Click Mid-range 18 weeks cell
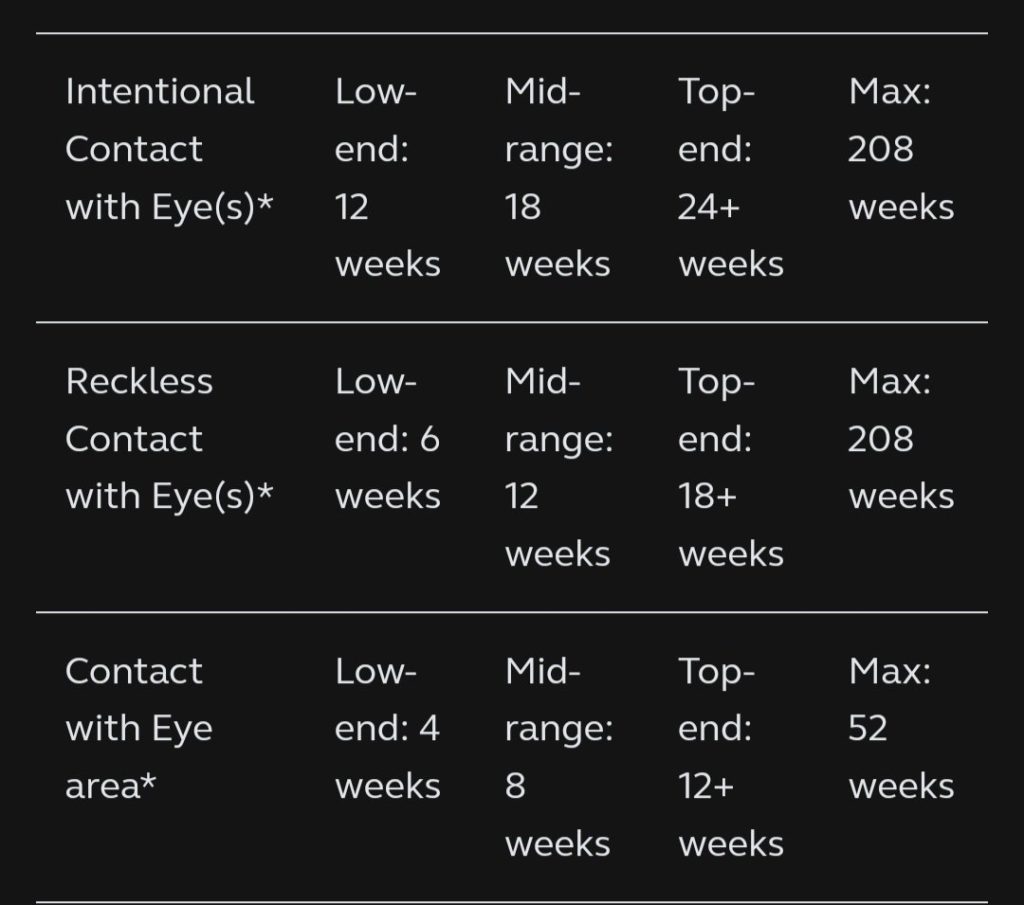Screen dimensions: 1024x905 [x=558, y=178]
